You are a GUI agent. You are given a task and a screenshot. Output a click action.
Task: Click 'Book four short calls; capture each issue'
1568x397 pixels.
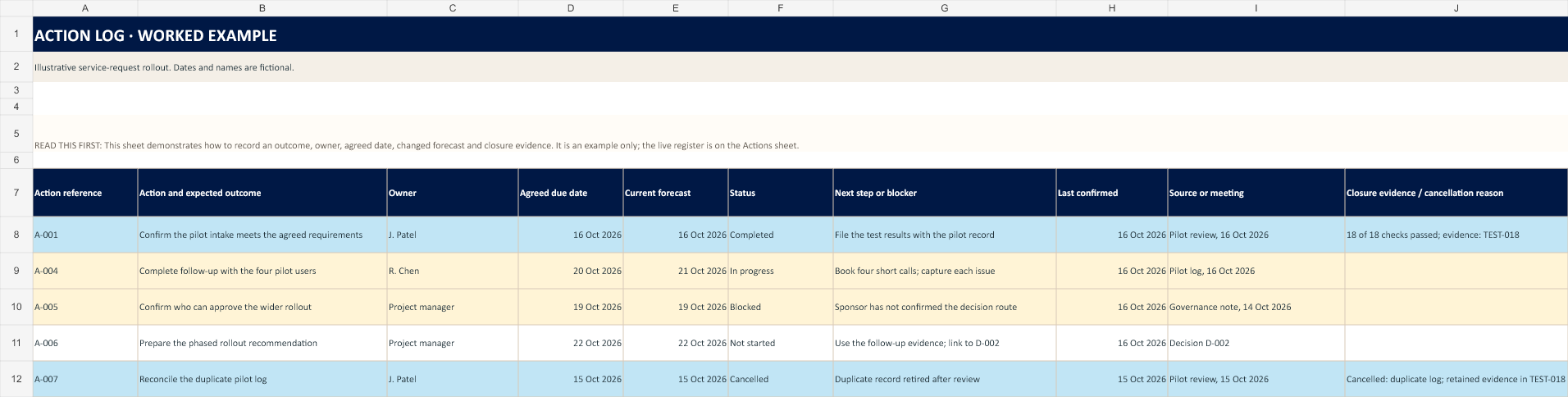click(x=945, y=271)
